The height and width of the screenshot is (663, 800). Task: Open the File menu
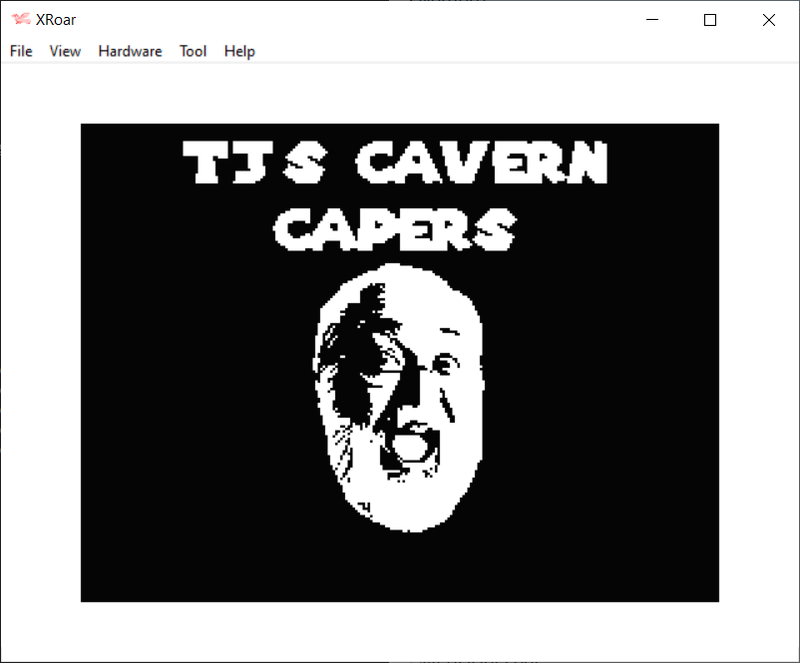coord(21,51)
